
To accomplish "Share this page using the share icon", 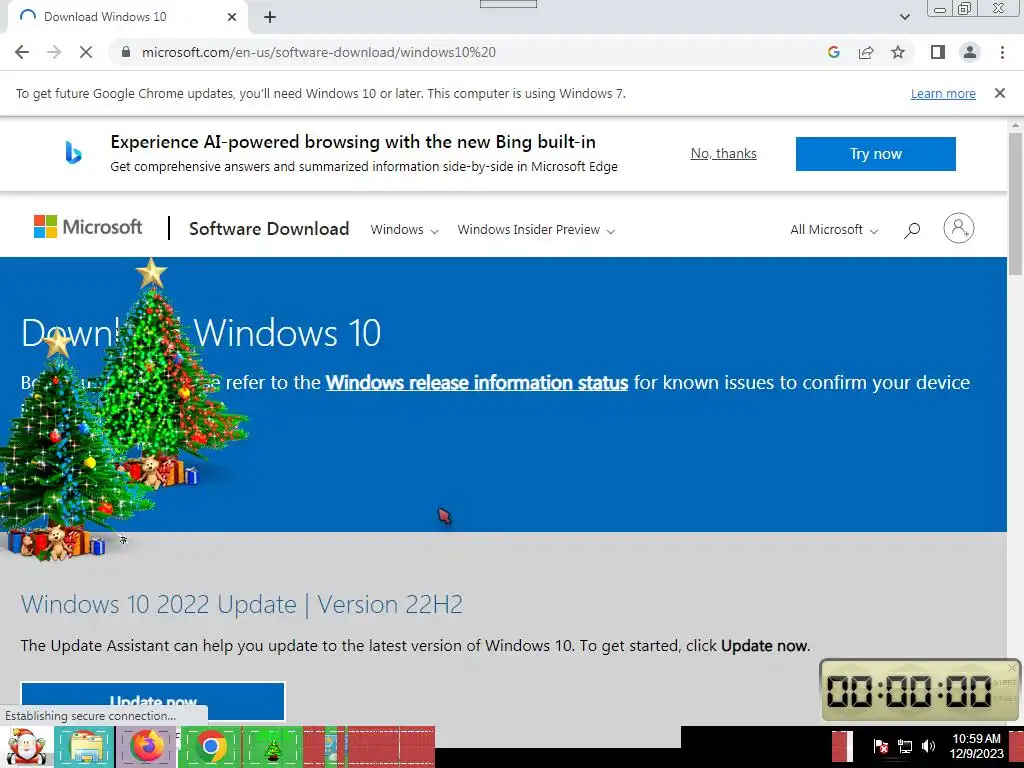I will 866,52.
